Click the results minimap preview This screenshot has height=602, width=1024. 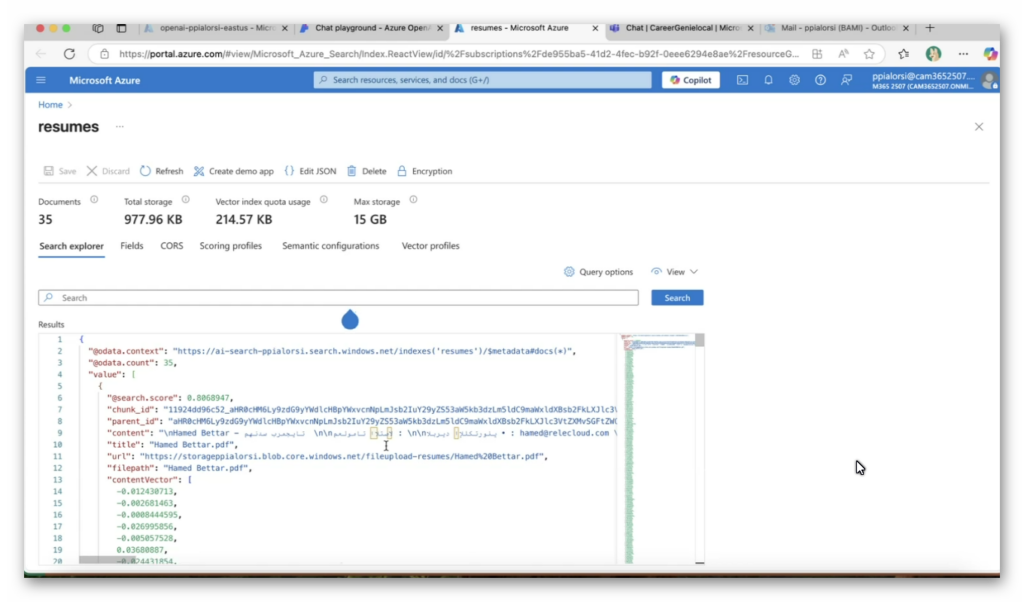tap(655, 449)
